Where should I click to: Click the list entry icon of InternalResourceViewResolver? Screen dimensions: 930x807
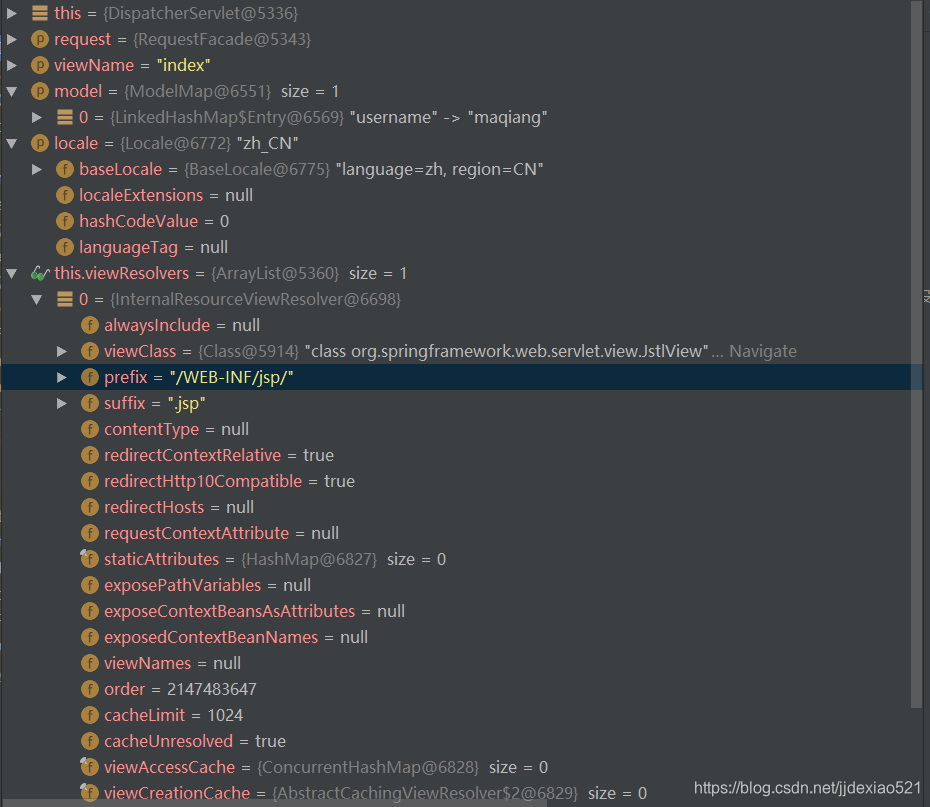[x=65, y=299]
